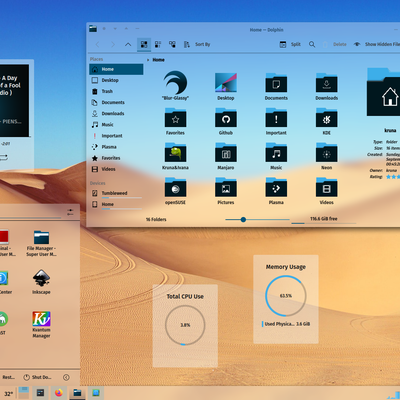Select the Kruna&Ivana folder icon
Screen dimensions: 400x400
pos(175,152)
